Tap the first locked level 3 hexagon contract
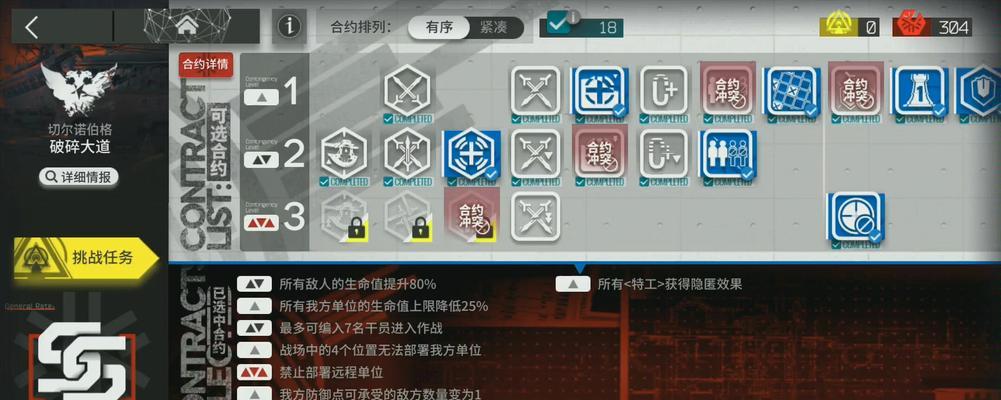1001x400 pixels. click(x=345, y=217)
